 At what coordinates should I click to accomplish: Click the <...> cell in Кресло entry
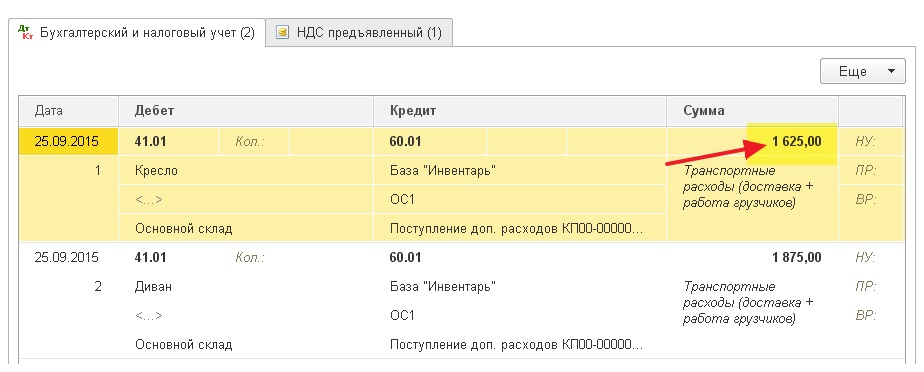(x=148, y=200)
